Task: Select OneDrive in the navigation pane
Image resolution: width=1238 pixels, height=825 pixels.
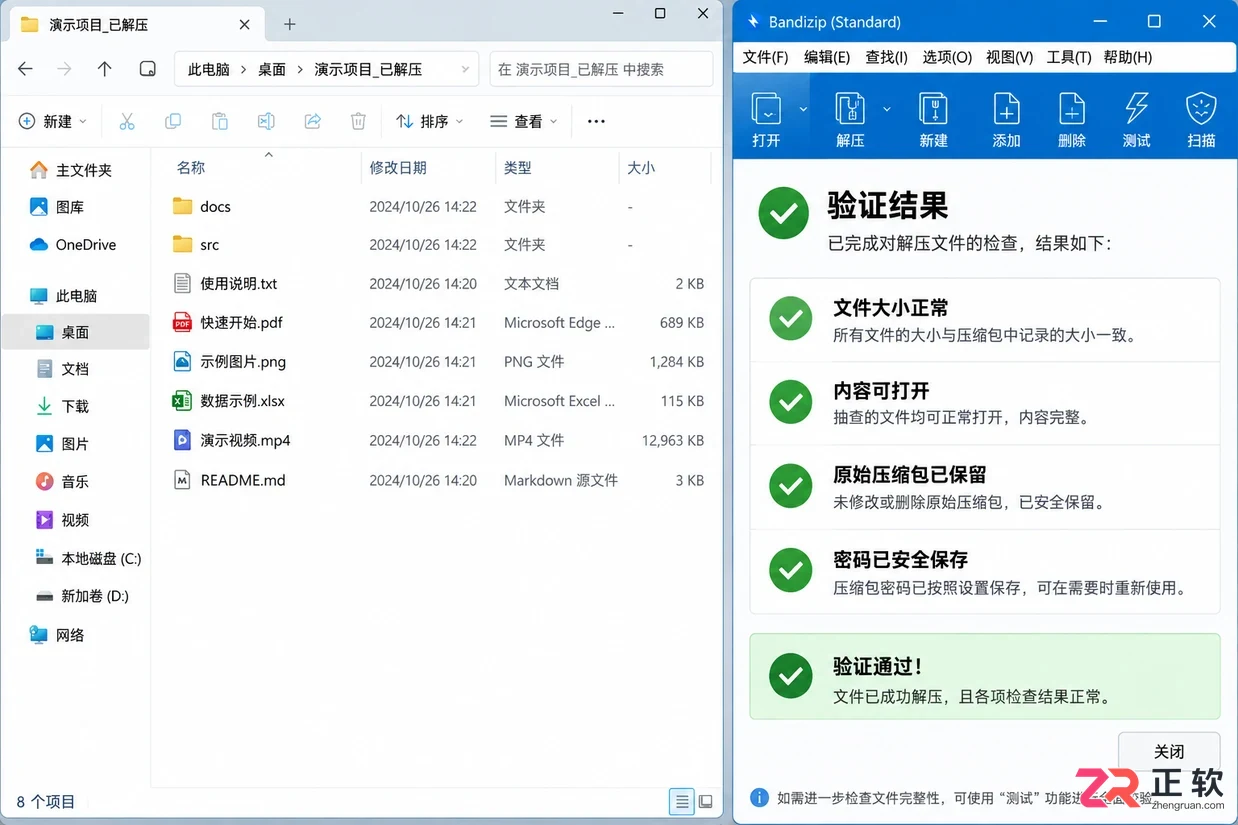Action: 75,244
